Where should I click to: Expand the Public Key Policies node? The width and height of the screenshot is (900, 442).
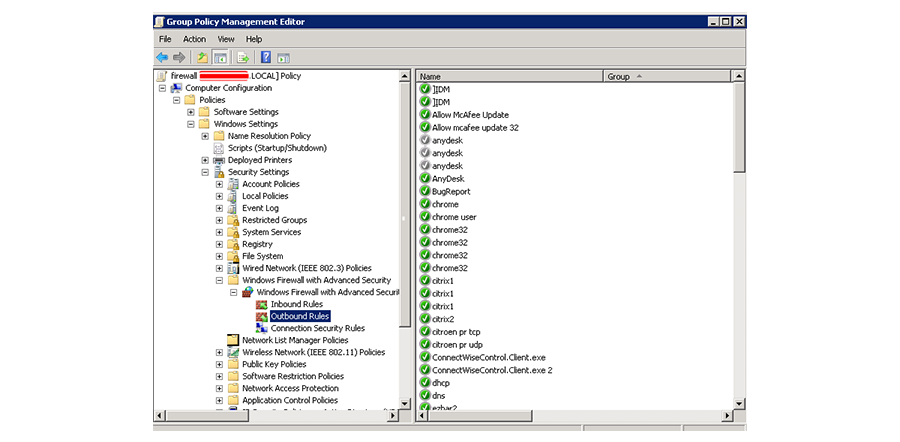coord(219,365)
